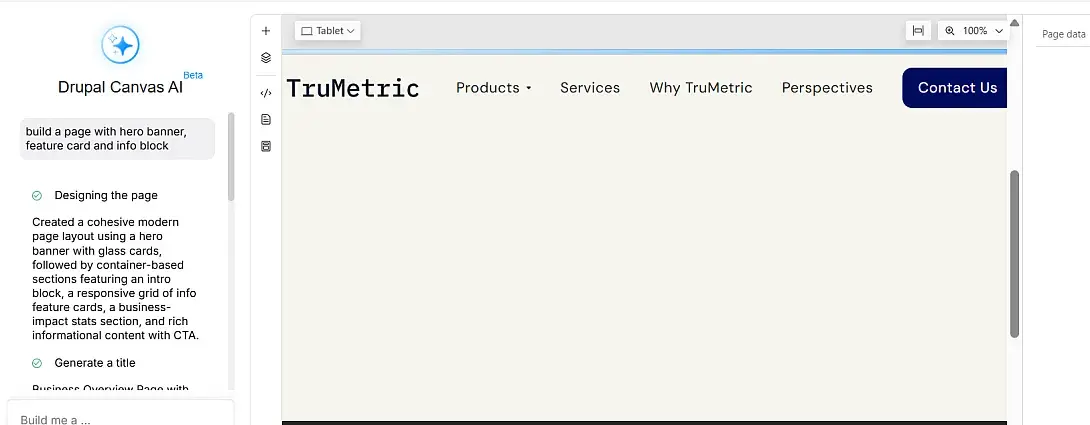Open the add component plus icon

point(266,31)
